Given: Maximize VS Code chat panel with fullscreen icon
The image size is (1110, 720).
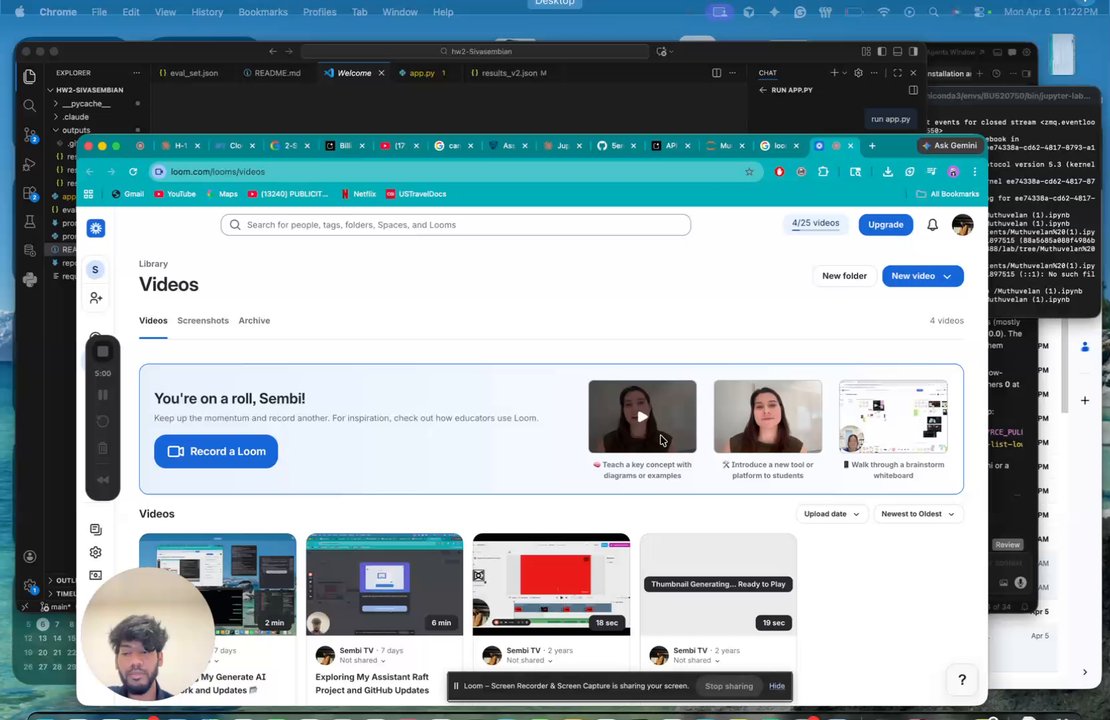Looking at the screenshot, I should point(898,73).
